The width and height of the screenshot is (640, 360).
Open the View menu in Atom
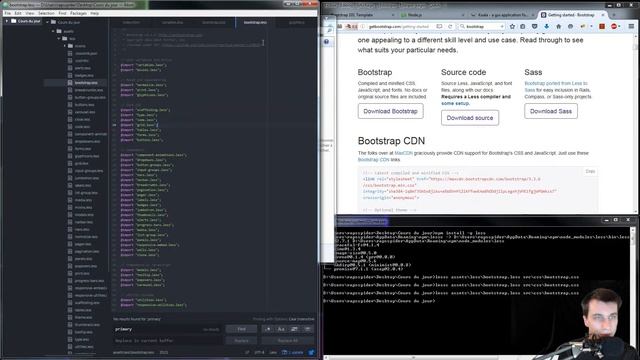(x=30, y=13)
